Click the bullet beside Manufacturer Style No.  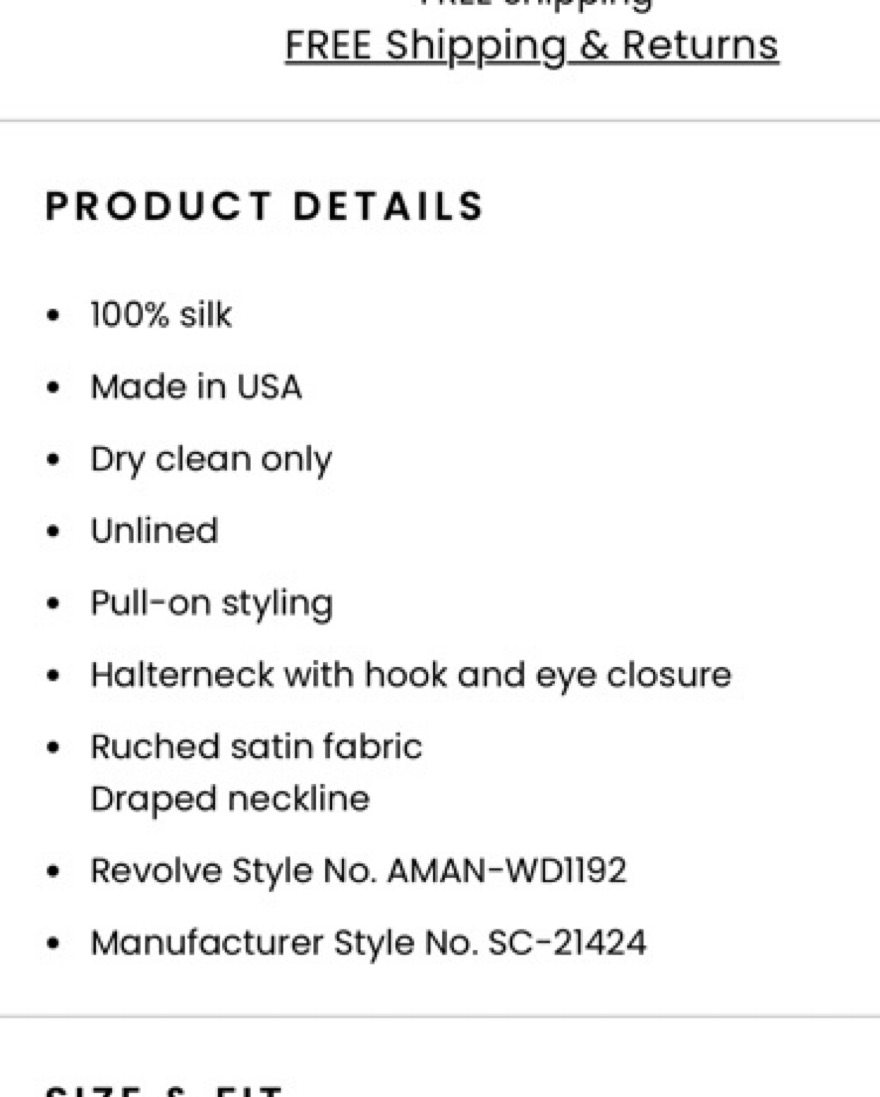[53, 944]
